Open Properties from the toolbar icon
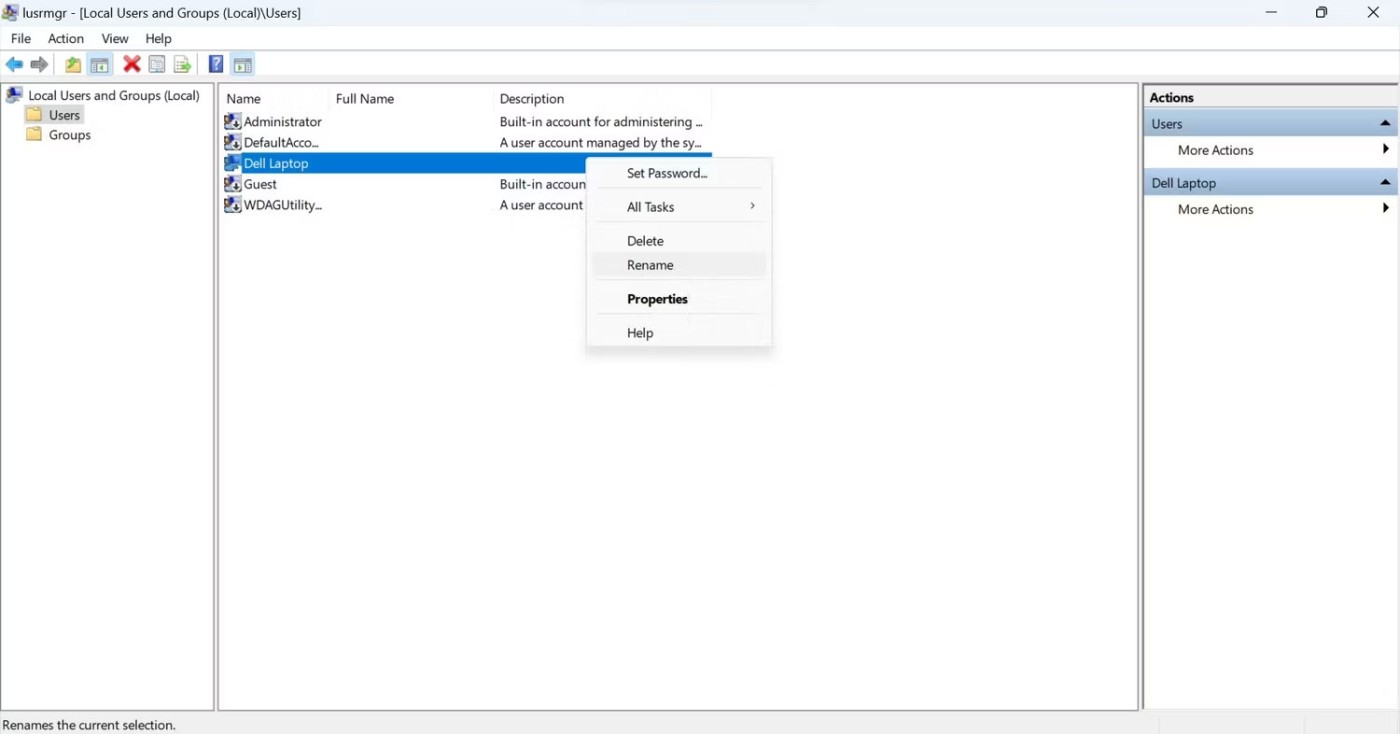Screen dimensions: 1400x734 [x=157, y=65]
